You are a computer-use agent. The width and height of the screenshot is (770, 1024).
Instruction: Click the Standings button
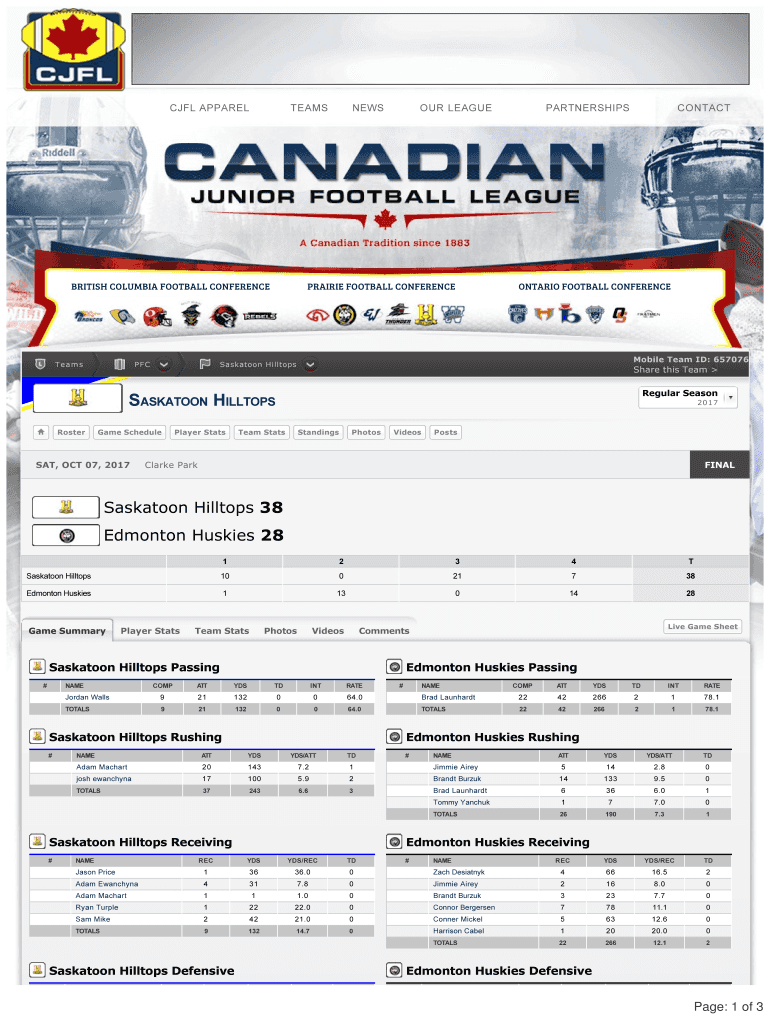(x=318, y=432)
